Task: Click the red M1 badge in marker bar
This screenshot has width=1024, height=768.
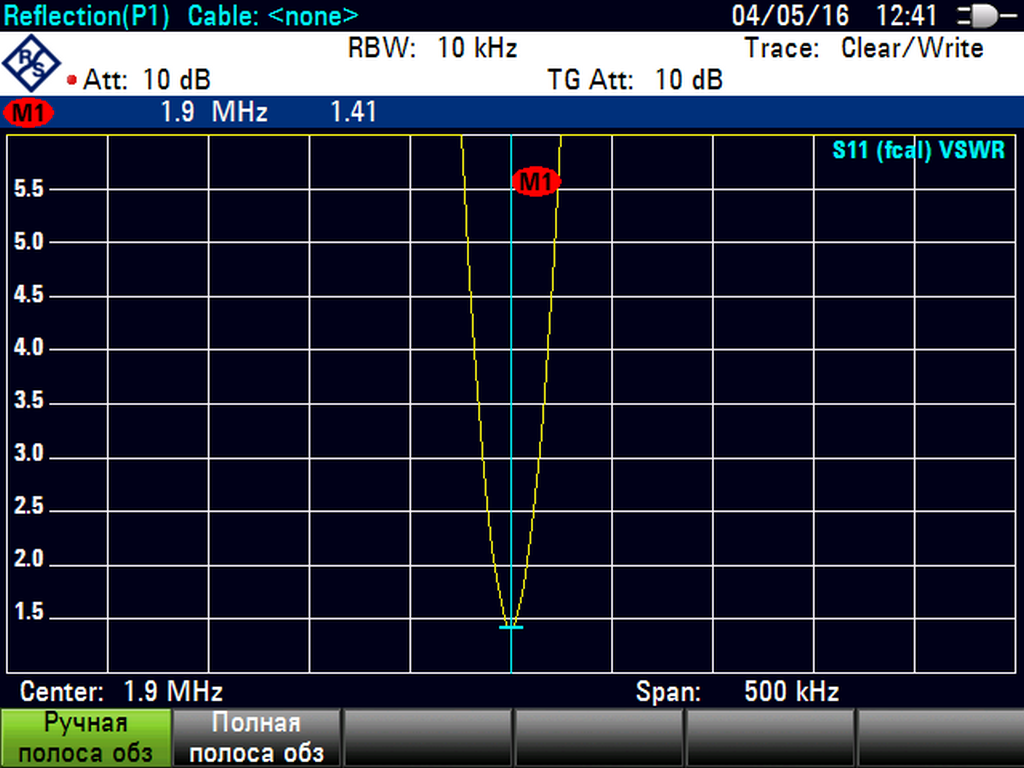Action: 28,112
